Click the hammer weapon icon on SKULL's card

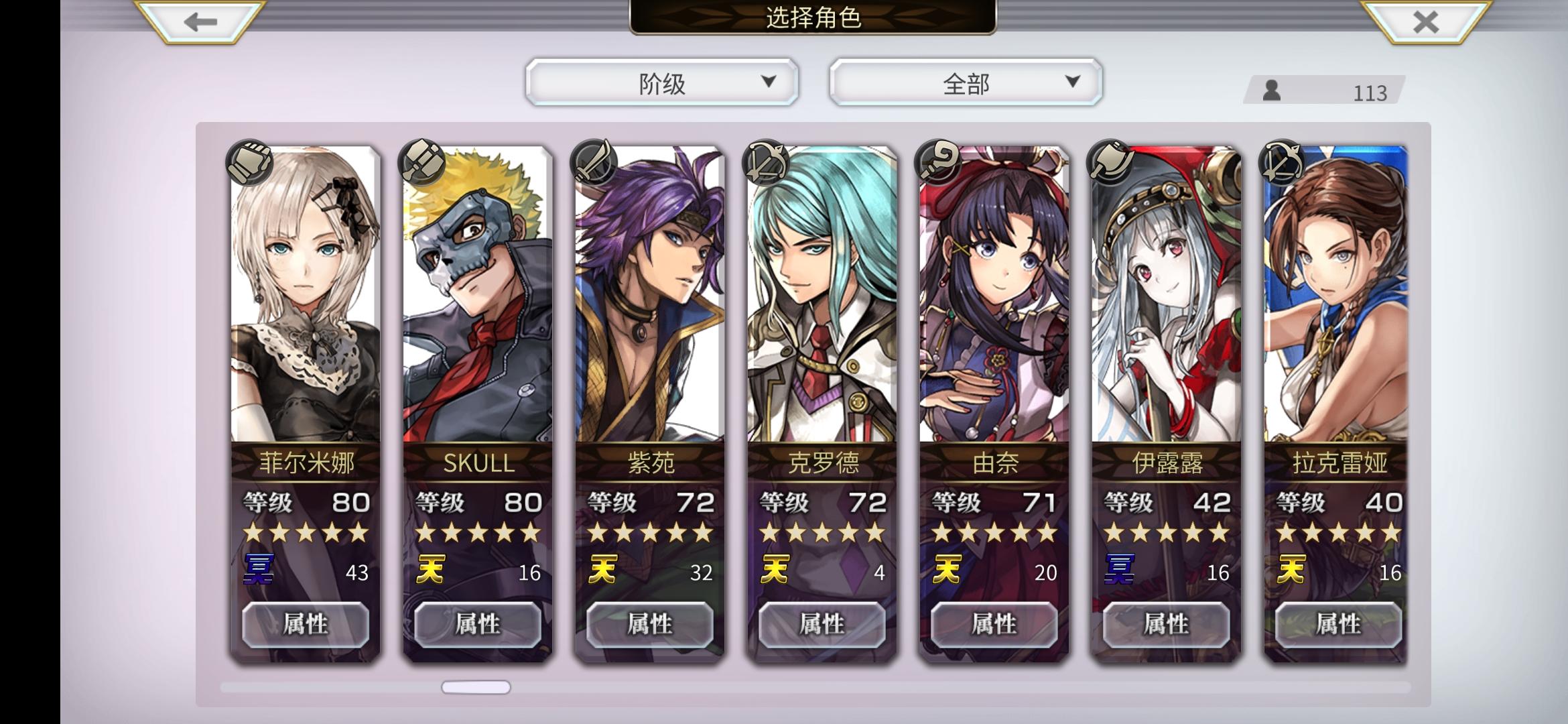(421, 162)
